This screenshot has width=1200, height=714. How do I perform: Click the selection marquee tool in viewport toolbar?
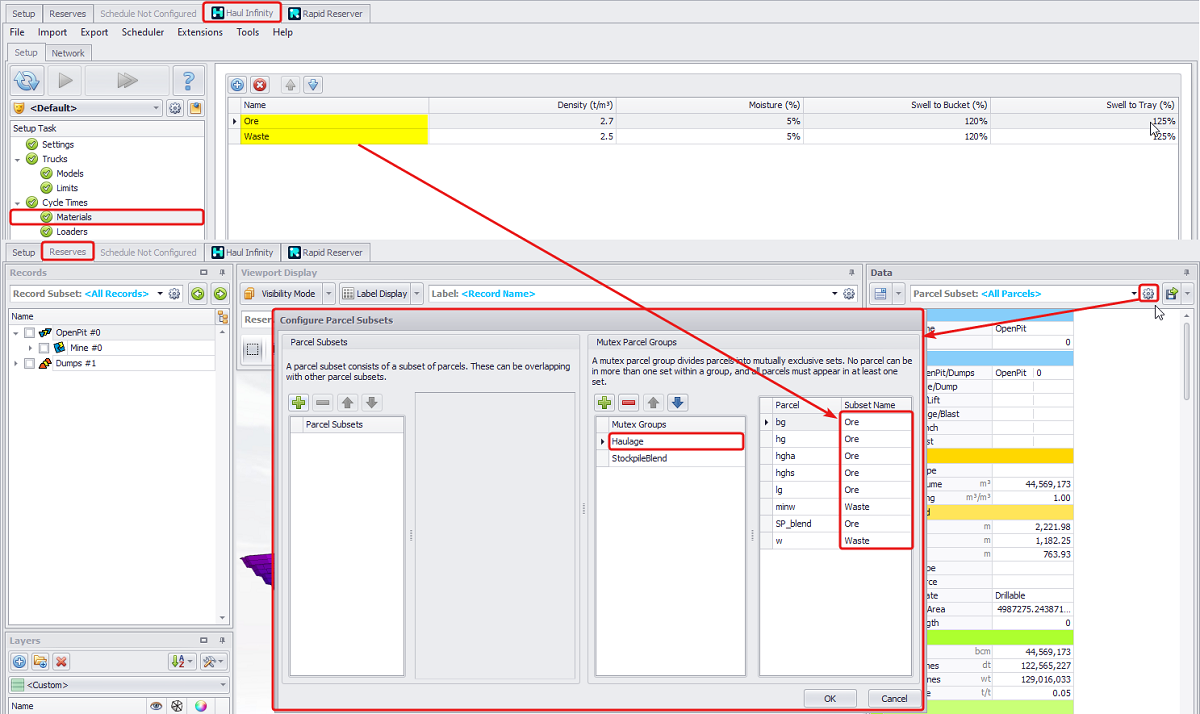[253, 349]
